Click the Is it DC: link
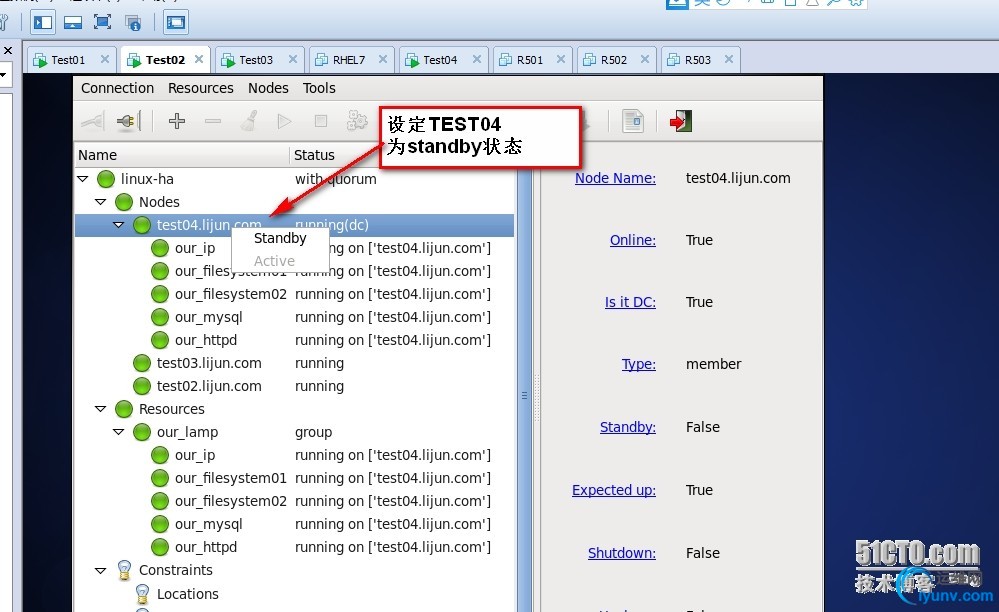The width and height of the screenshot is (999, 612). [x=630, y=302]
